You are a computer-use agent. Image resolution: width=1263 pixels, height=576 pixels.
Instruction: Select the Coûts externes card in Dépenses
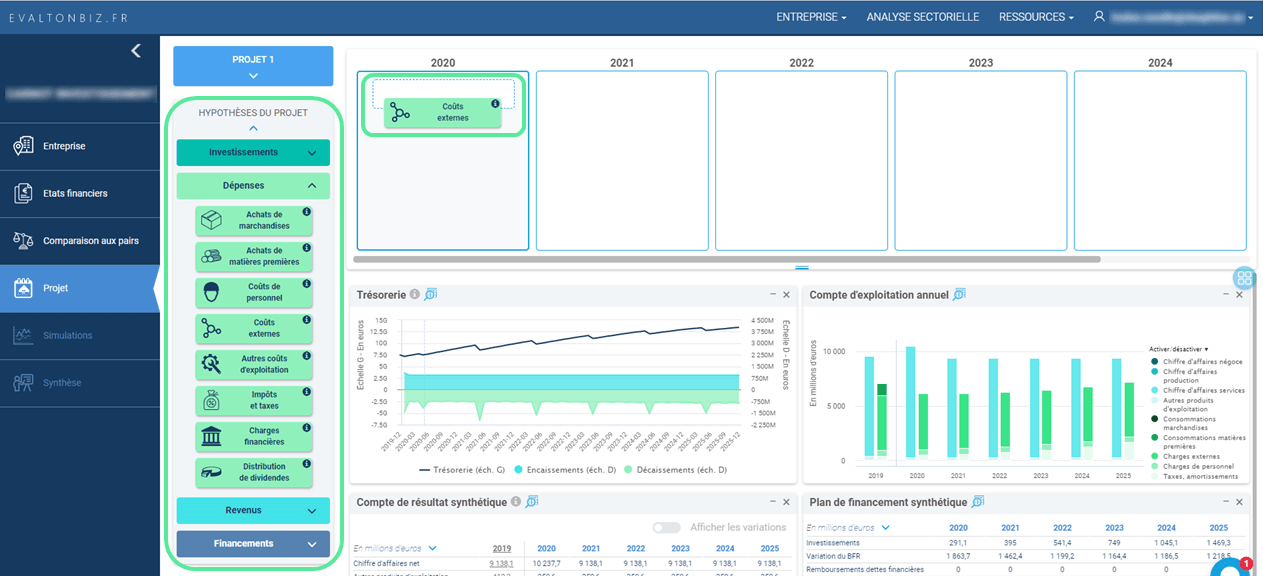point(254,329)
